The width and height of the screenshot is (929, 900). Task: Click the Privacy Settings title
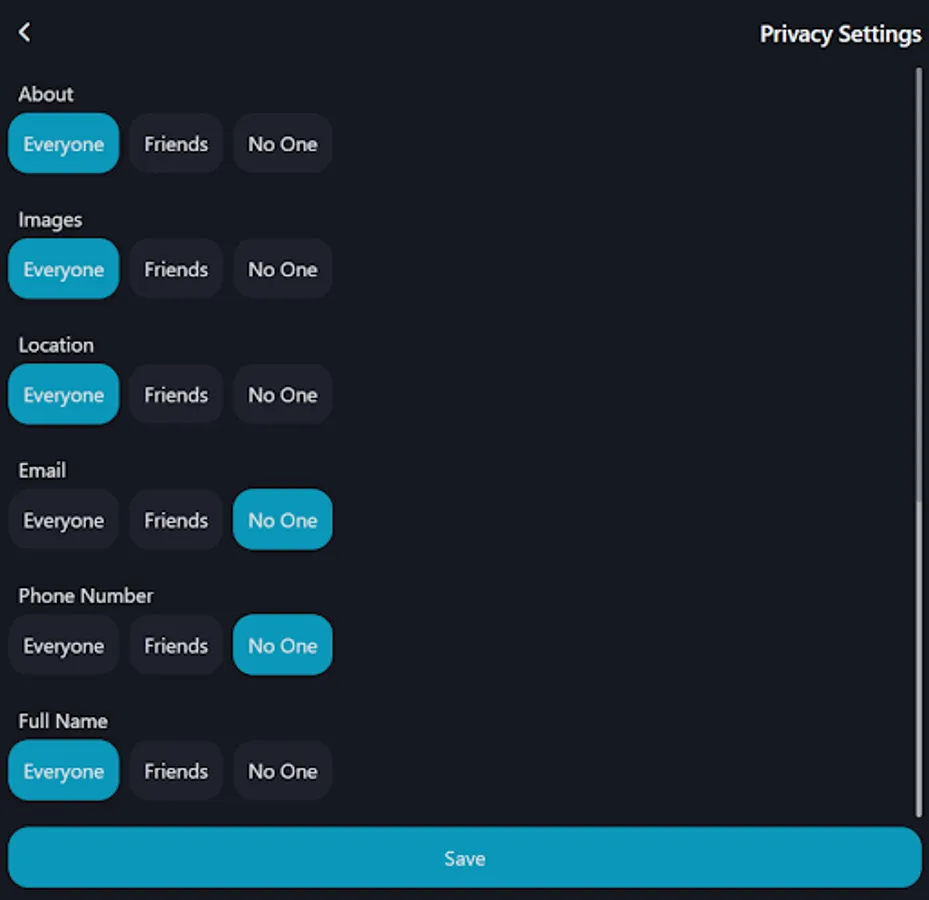(x=841, y=34)
